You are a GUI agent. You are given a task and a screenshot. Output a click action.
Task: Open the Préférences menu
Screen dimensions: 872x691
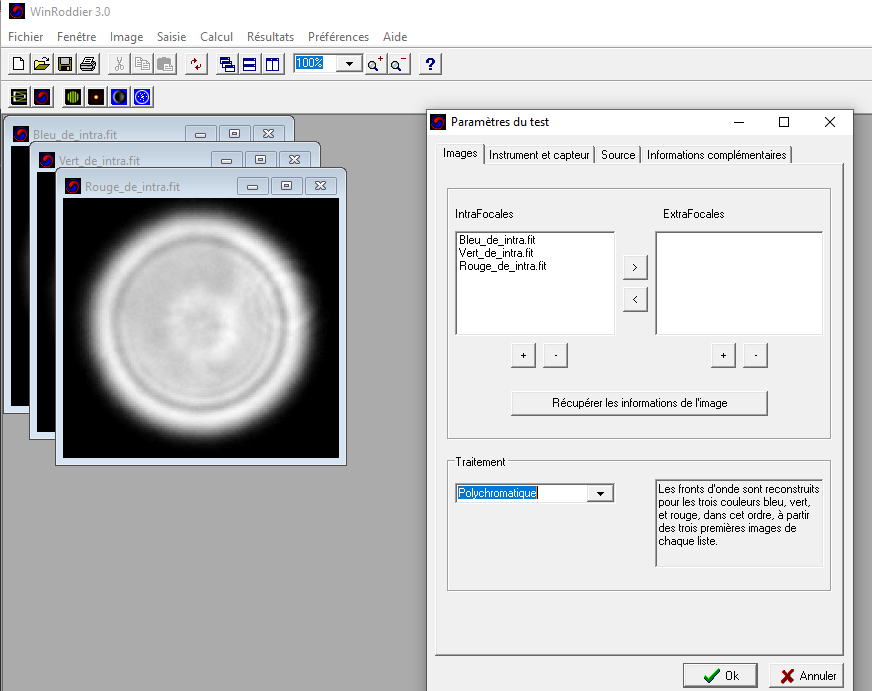coord(338,37)
